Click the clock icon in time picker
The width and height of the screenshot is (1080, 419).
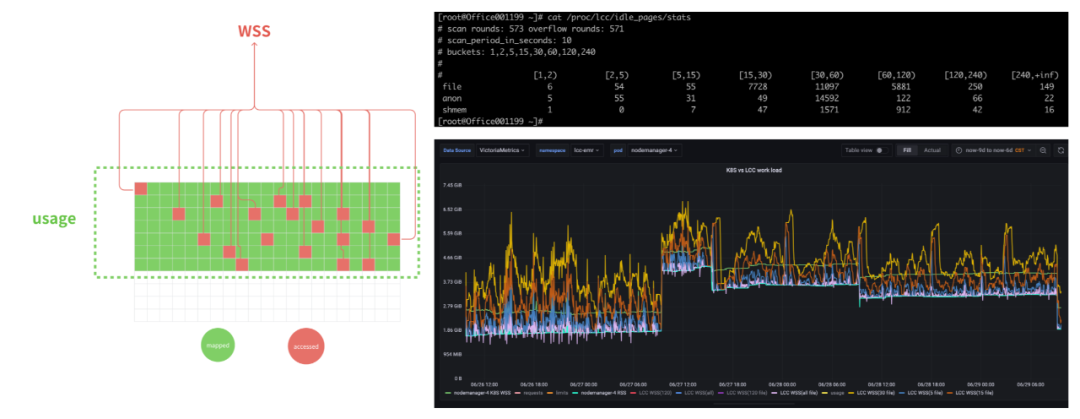[x=959, y=150]
